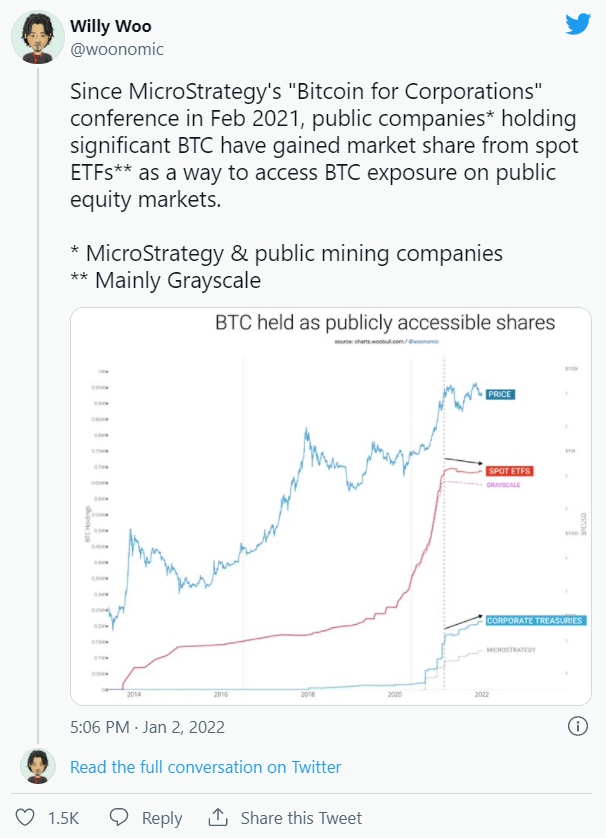This screenshot has width=606, height=838.
Task: Click the Twitter bird logo
Action: (x=578, y=25)
